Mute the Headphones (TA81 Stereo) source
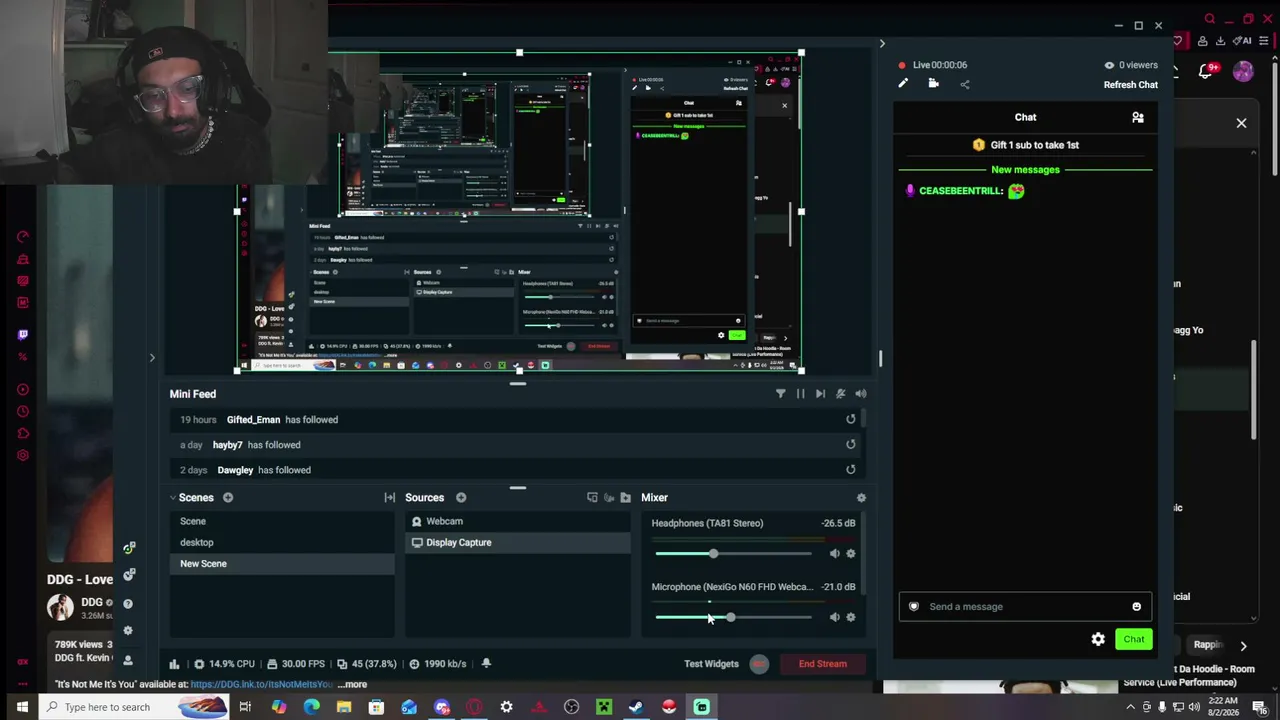This screenshot has width=1280, height=720. coord(834,553)
